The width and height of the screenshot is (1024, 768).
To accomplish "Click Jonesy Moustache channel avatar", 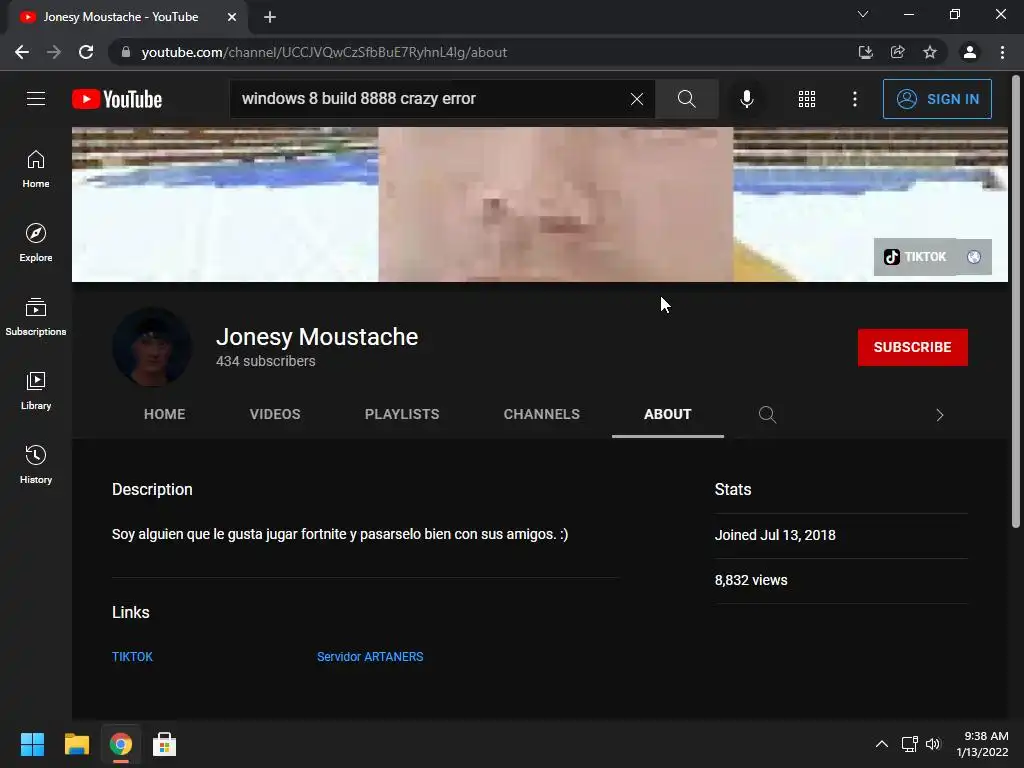I will 152,347.
